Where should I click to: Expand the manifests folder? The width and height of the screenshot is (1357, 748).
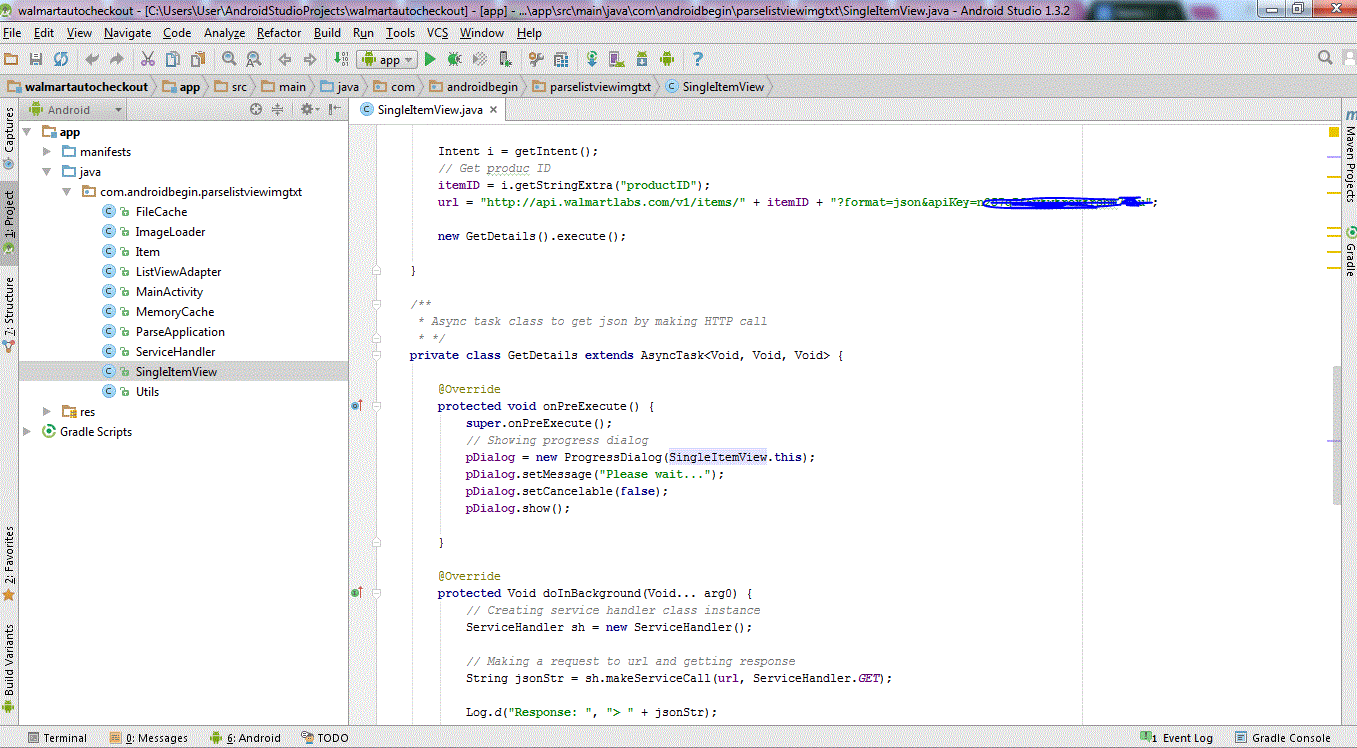[47, 152]
